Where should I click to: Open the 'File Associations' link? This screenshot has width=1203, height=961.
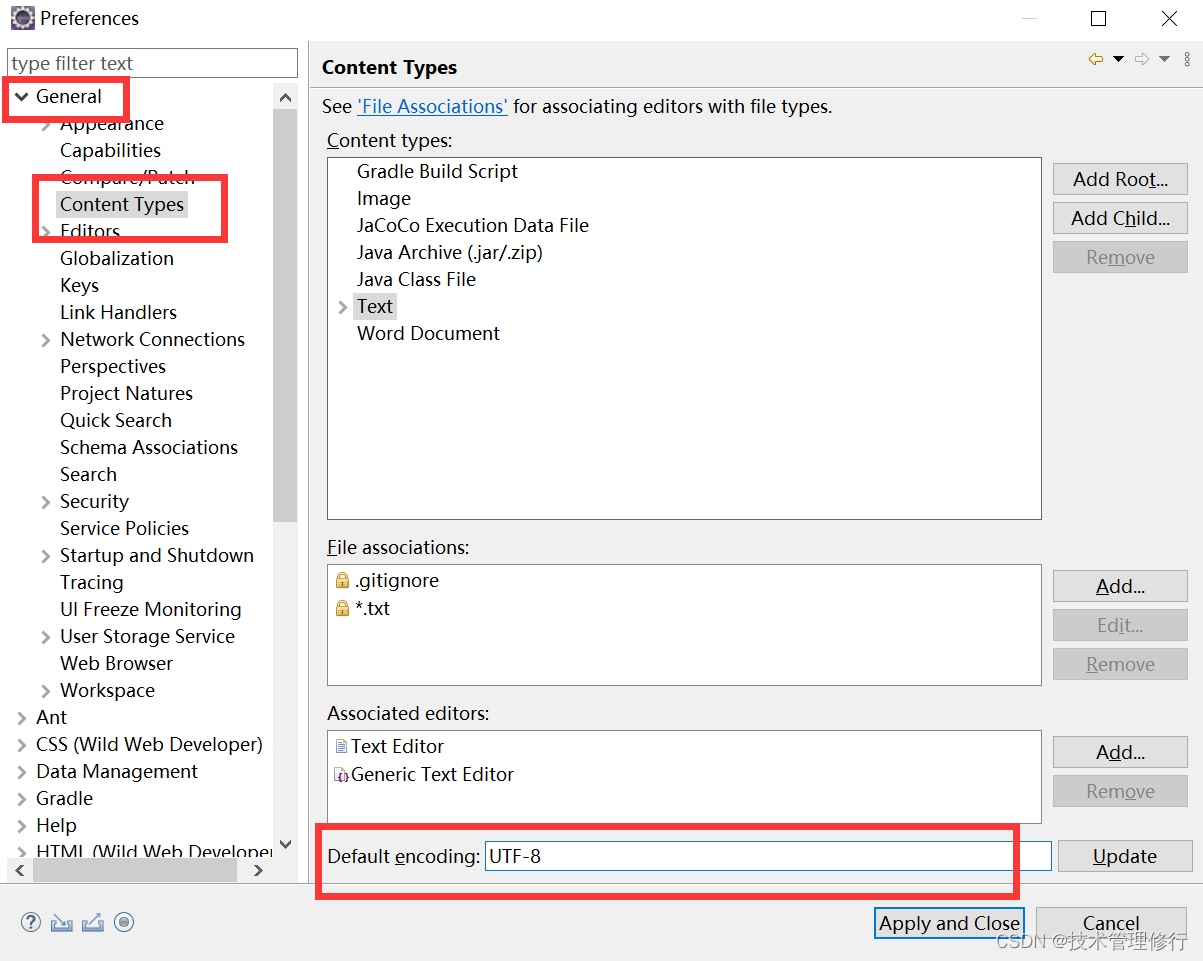[x=432, y=106]
